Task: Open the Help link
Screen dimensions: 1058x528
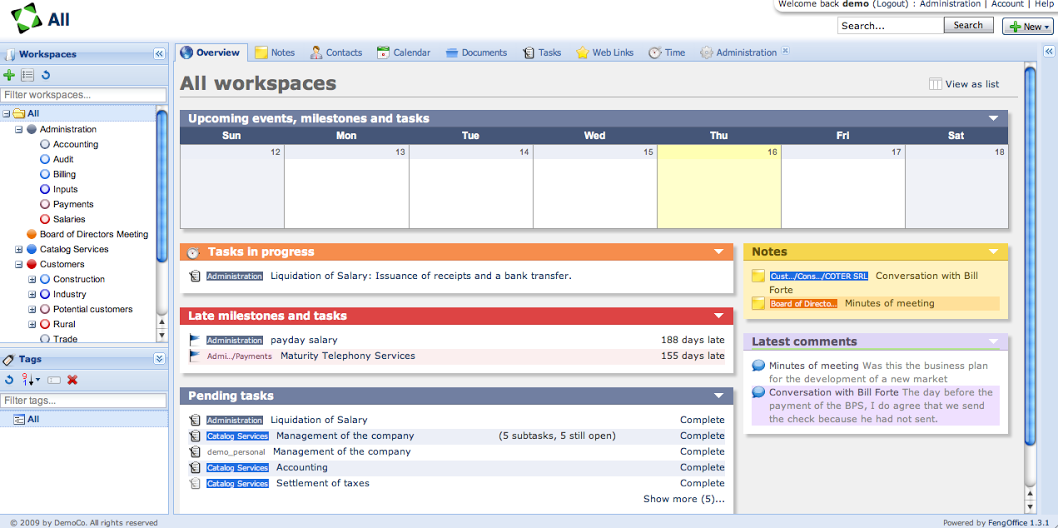Action: [1043, 4]
